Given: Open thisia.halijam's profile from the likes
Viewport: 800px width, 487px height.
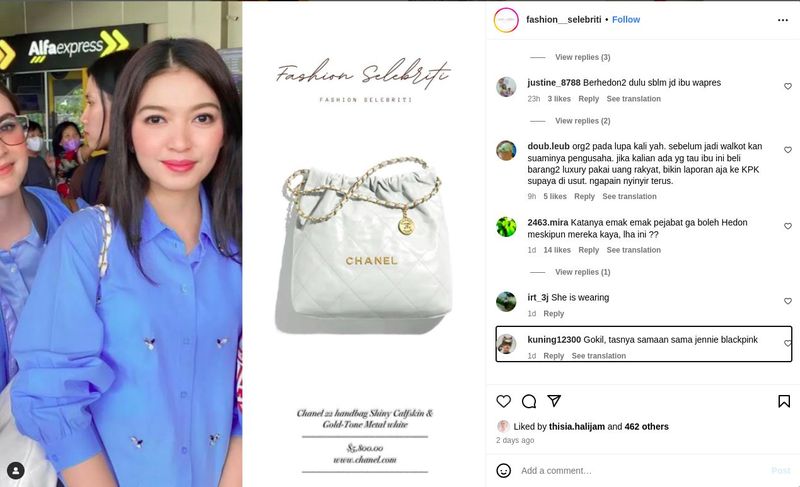Looking at the screenshot, I should click(x=577, y=426).
